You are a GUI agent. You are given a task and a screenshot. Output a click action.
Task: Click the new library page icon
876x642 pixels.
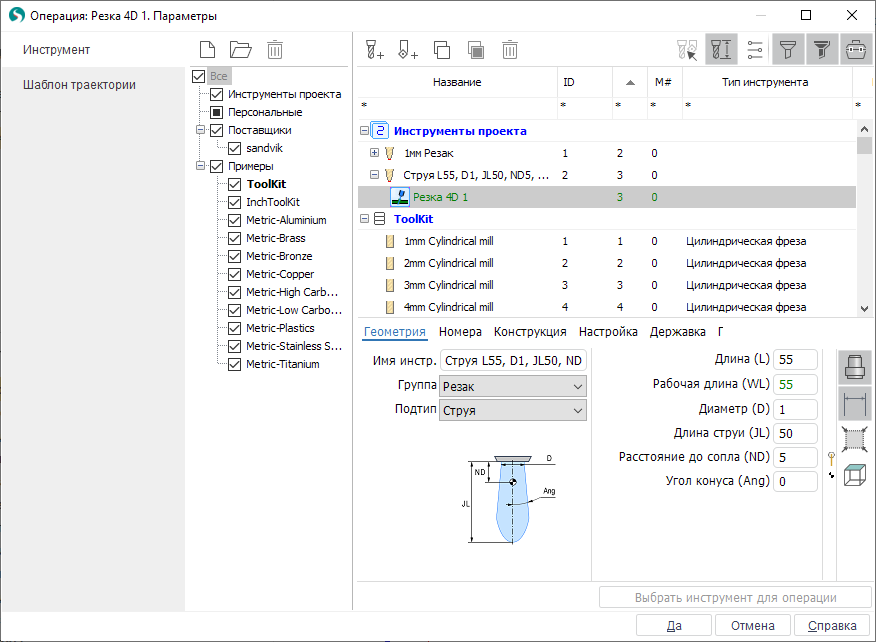pos(207,49)
